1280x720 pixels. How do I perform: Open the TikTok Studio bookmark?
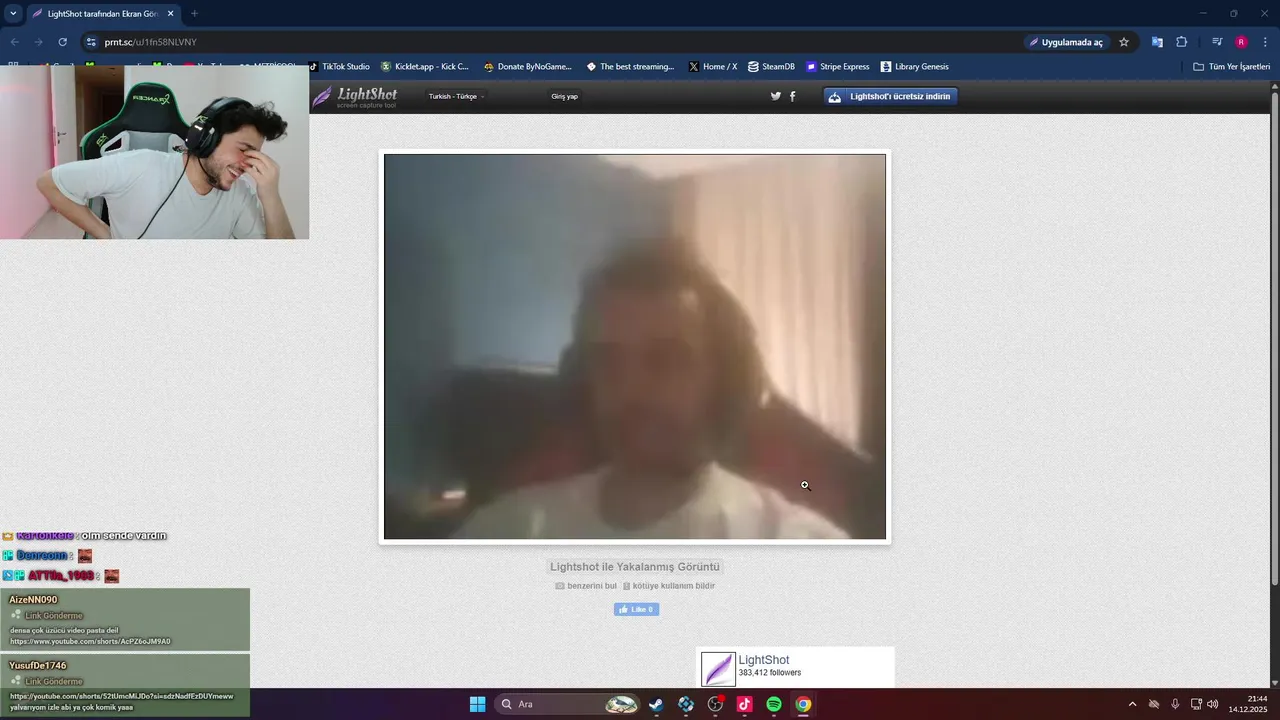point(339,66)
